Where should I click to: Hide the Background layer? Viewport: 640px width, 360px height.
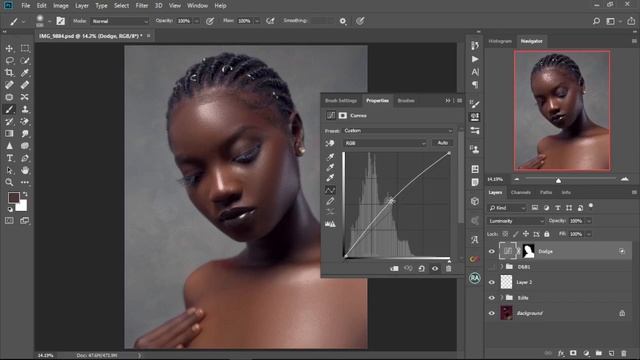click(x=491, y=313)
